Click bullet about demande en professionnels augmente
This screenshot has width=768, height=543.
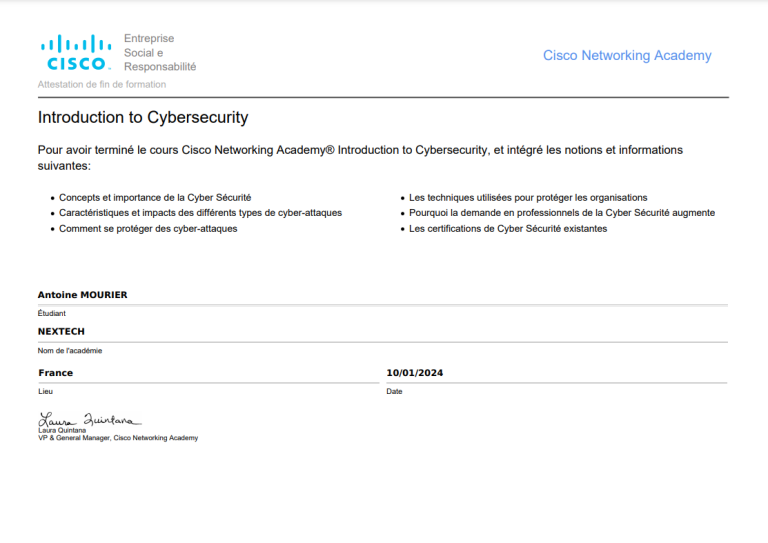coord(562,213)
